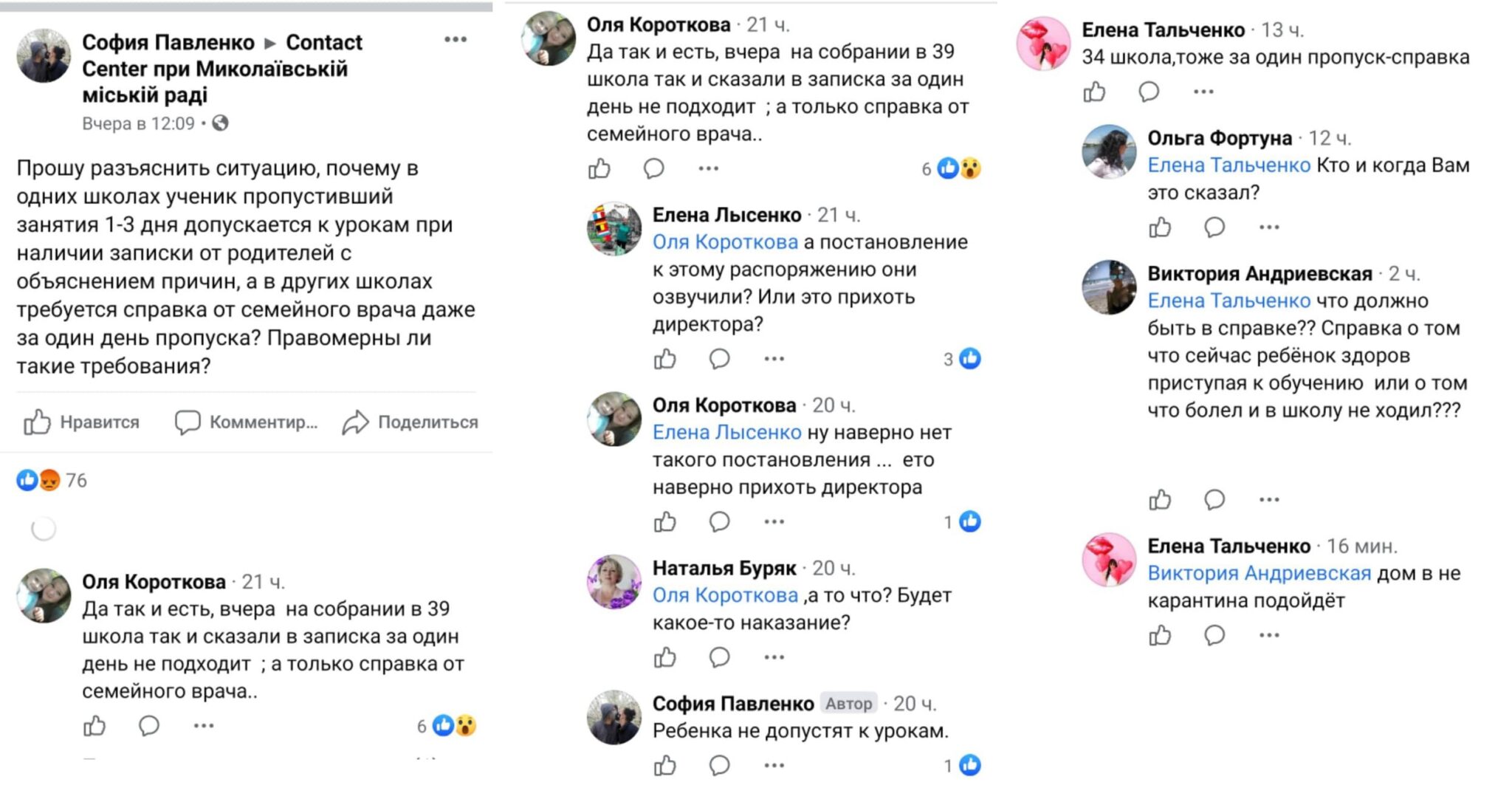The height and width of the screenshot is (785, 1512).
Task: Open Виктория Андриевская's profile picture
Action: pyautogui.click(x=1109, y=287)
